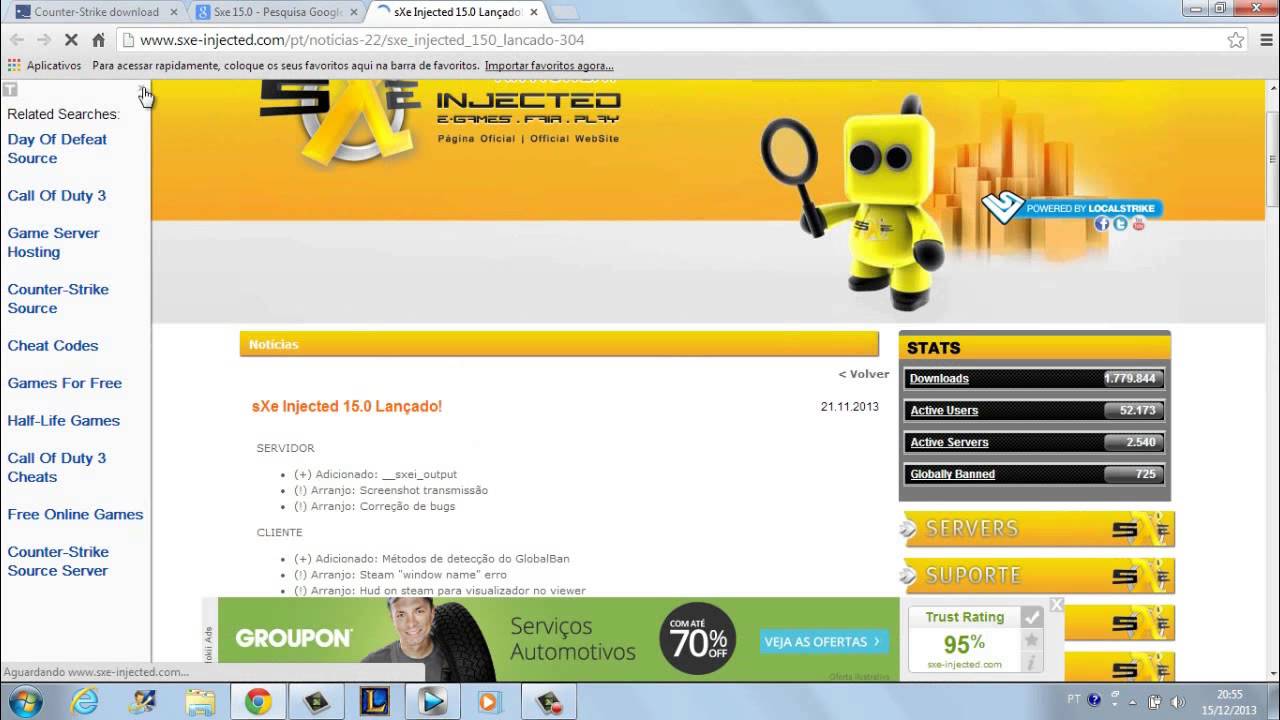Click the volume icon in system tray
The height and width of the screenshot is (720, 1280).
click(x=1177, y=701)
